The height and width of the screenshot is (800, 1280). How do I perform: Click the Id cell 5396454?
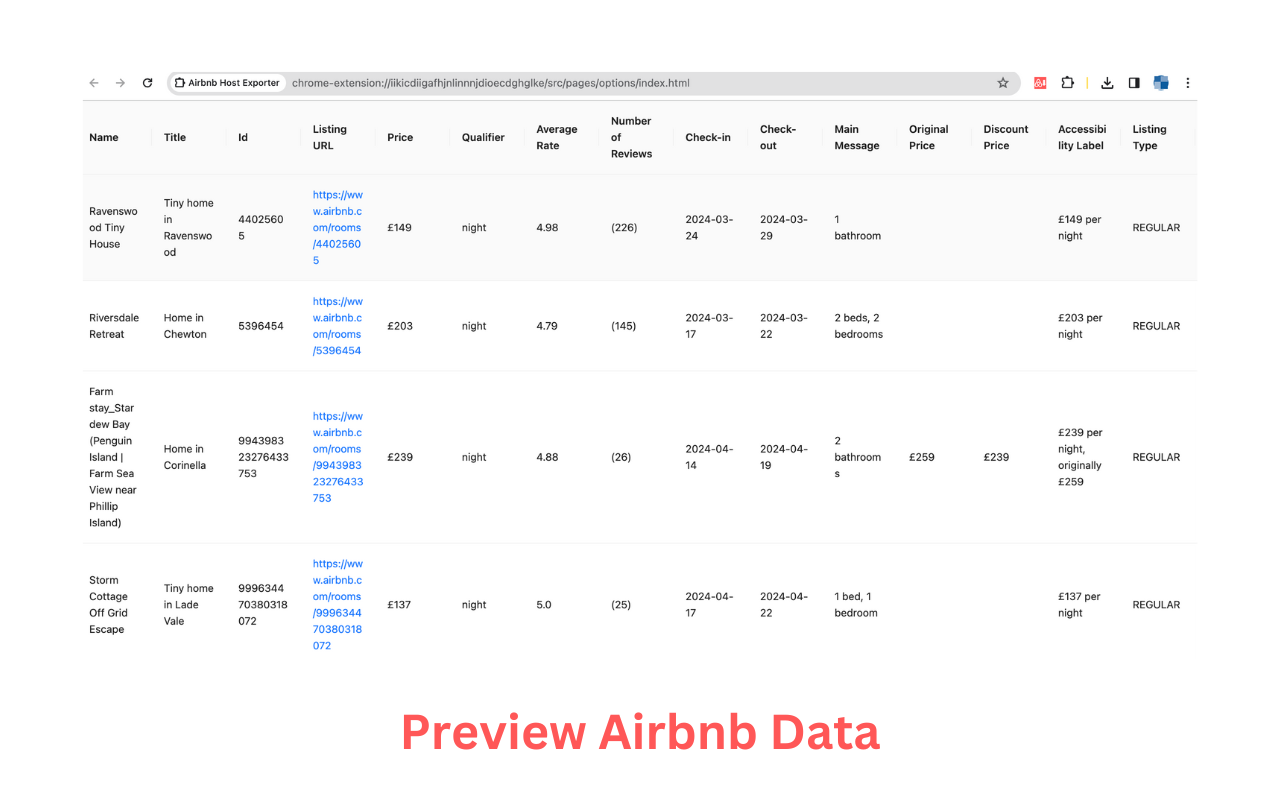click(x=261, y=326)
